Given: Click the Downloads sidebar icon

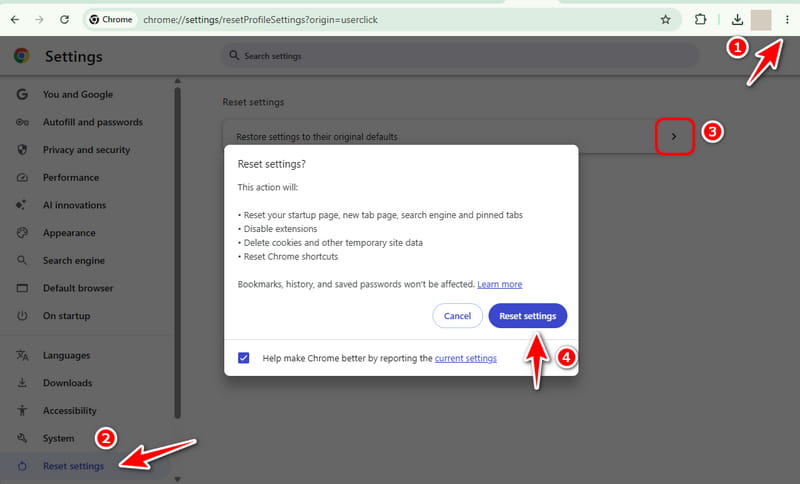Looking at the screenshot, I should pos(22,383).
